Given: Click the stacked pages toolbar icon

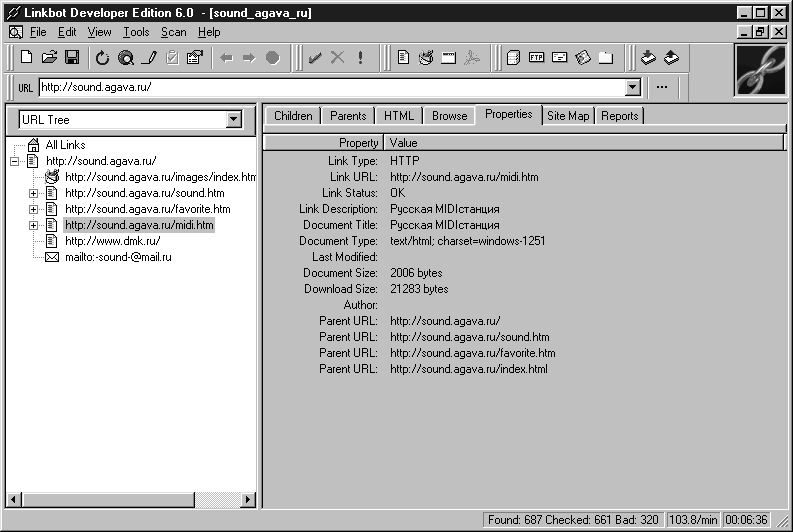Looking at the screenshot, I should 513,58.
